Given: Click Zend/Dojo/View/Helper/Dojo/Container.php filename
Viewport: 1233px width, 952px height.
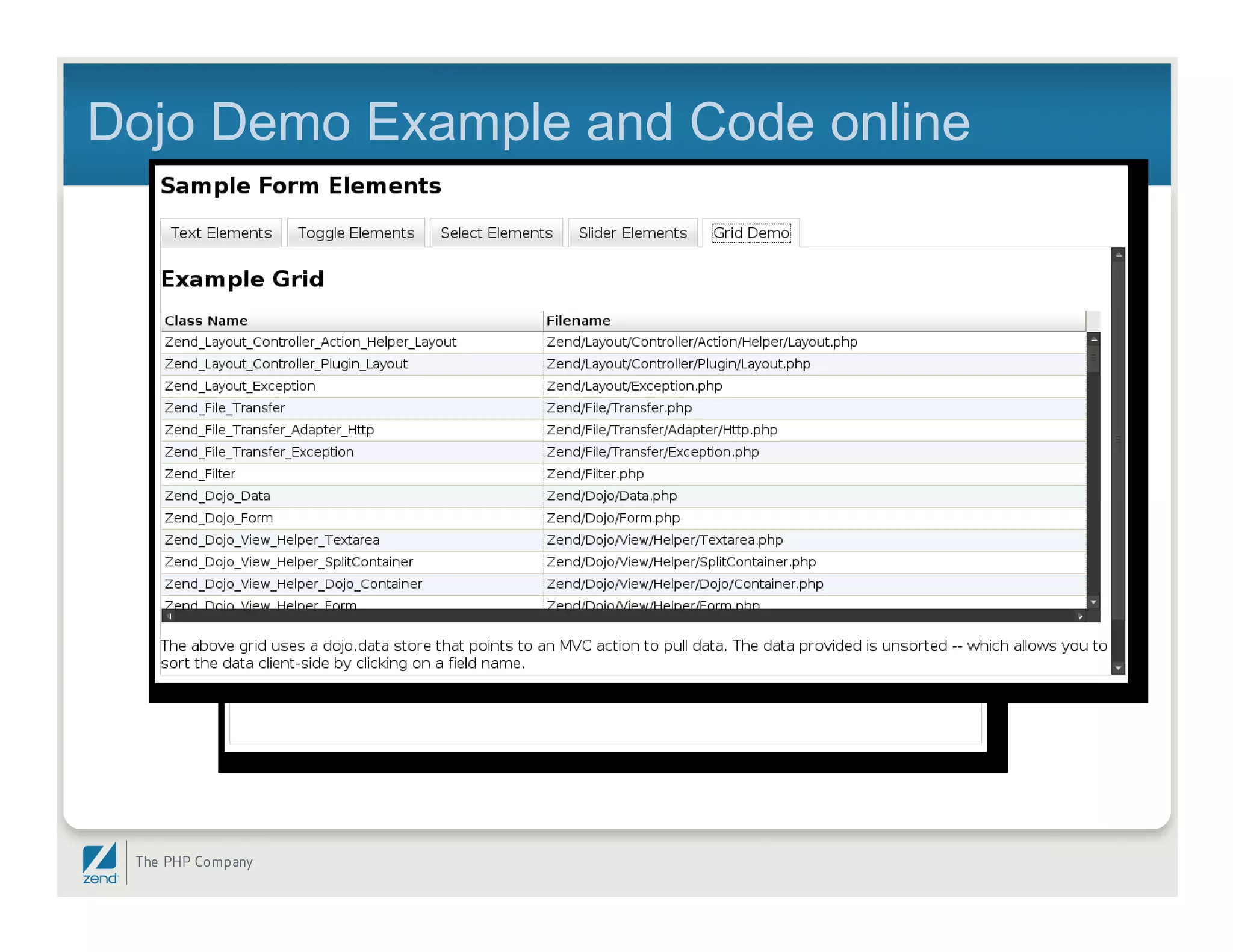Looking at the screenshot, I should tap(815, 584).
